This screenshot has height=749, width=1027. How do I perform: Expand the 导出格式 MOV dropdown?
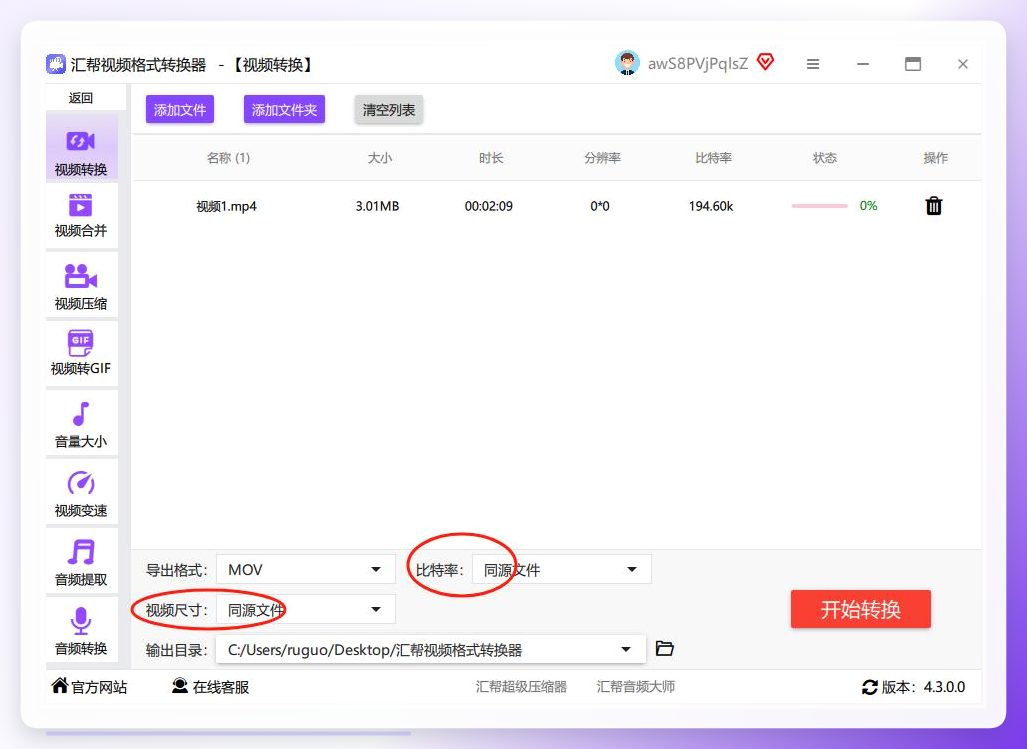[306, 570]
